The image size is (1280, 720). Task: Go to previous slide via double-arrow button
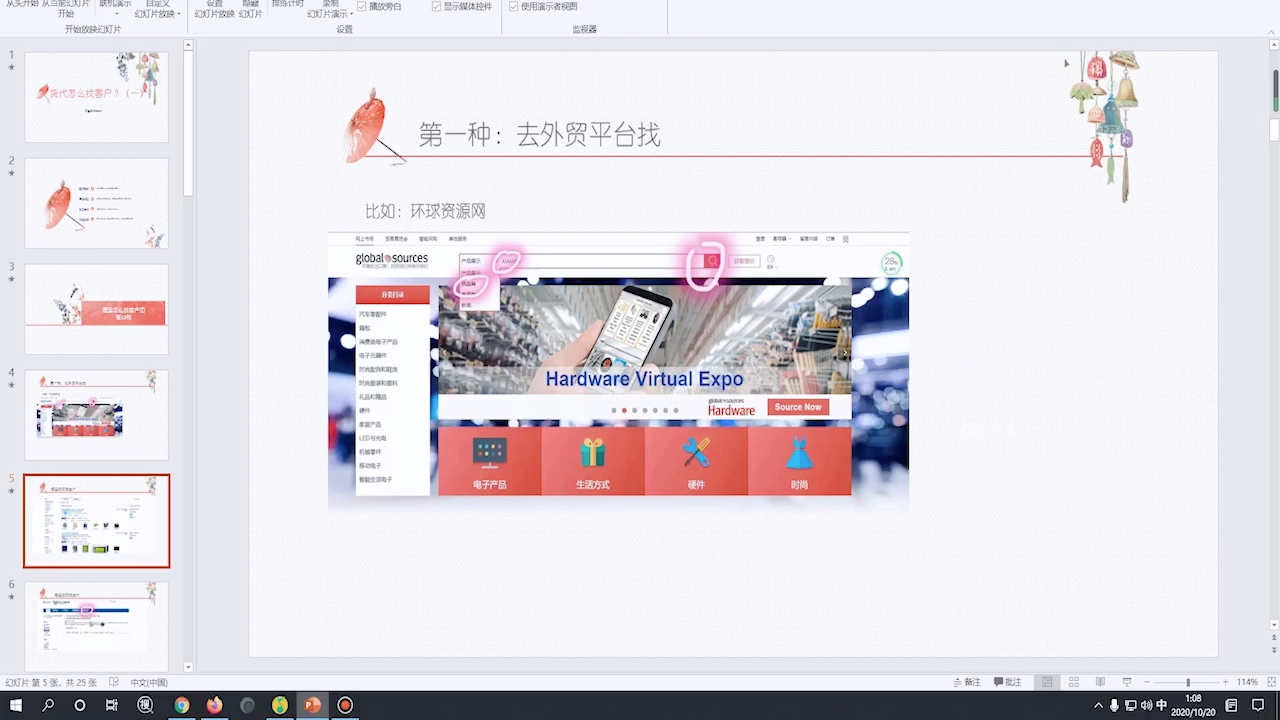(1274, 637)
